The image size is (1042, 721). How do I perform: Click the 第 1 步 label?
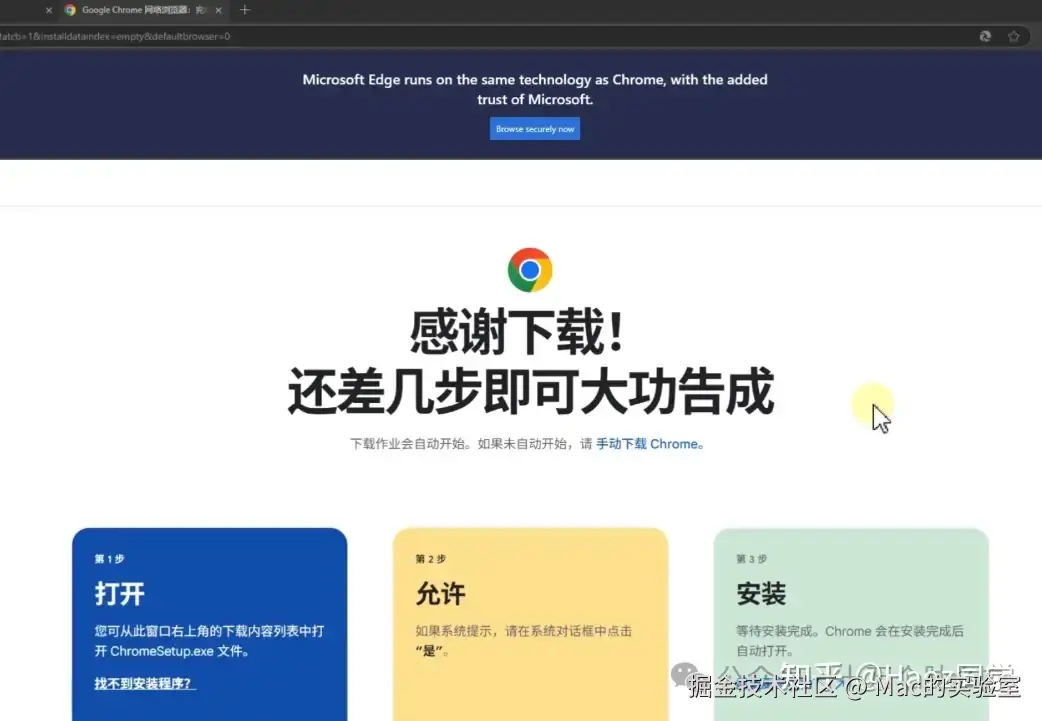tap(109, 559)
